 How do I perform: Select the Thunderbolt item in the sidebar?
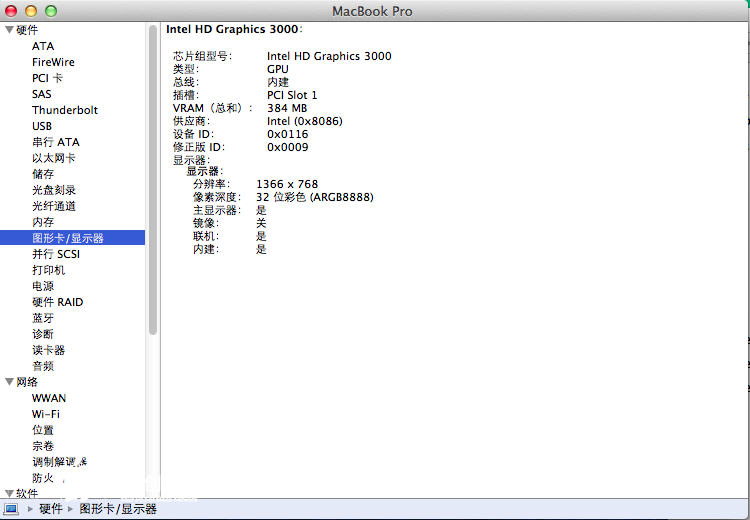pyautogui.click(x=64, y=110)
